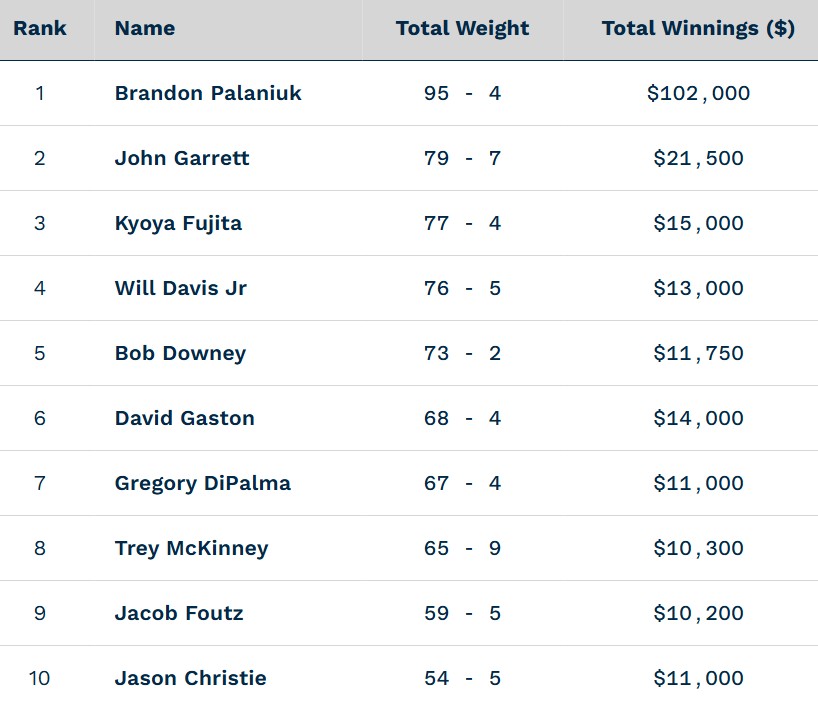
Task: Open Gregory DiPalma's name link
Action: [x=203, y=483]
